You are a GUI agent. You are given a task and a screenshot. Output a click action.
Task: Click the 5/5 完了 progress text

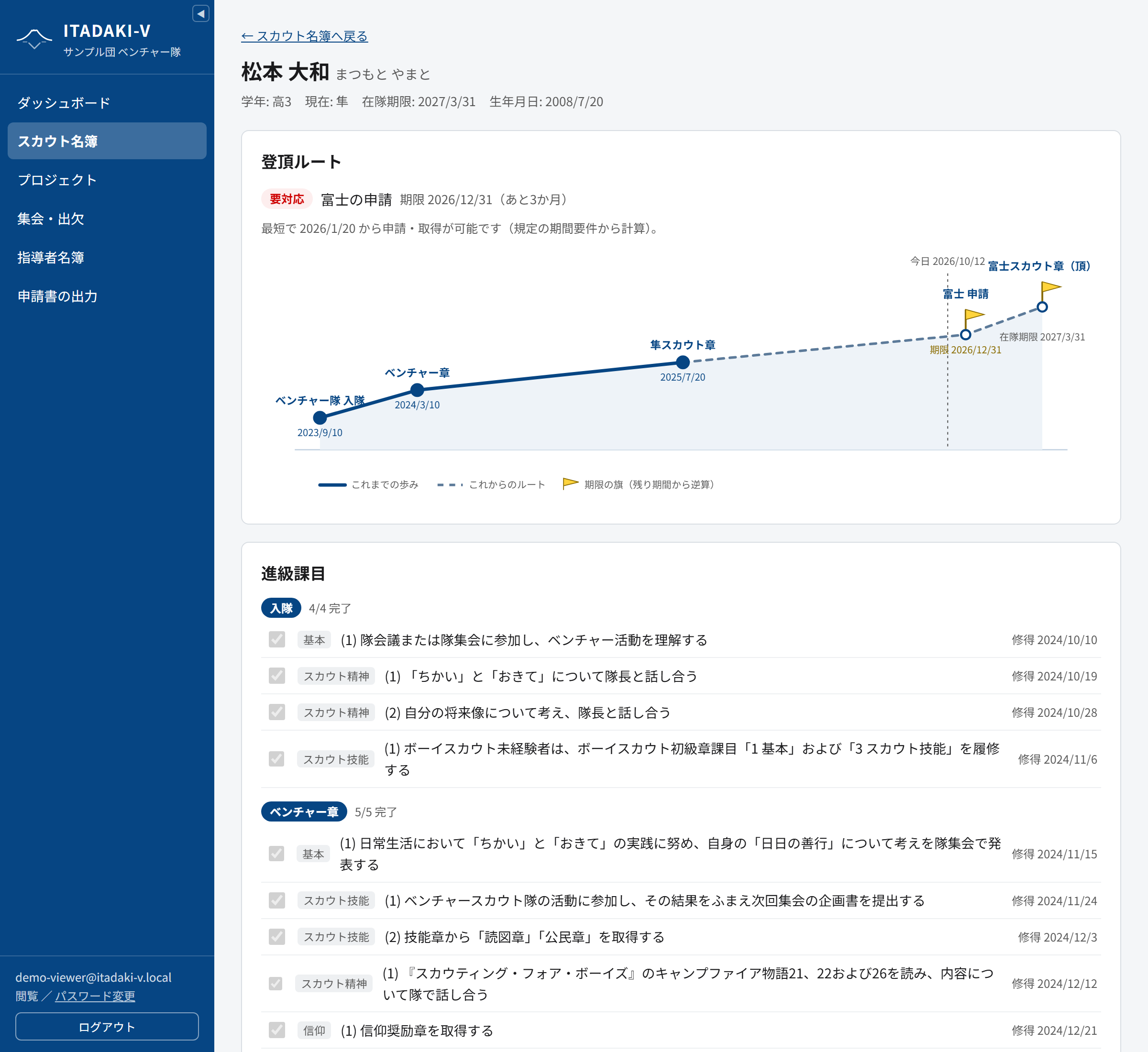pyautogui.click(x=376, y=812)
